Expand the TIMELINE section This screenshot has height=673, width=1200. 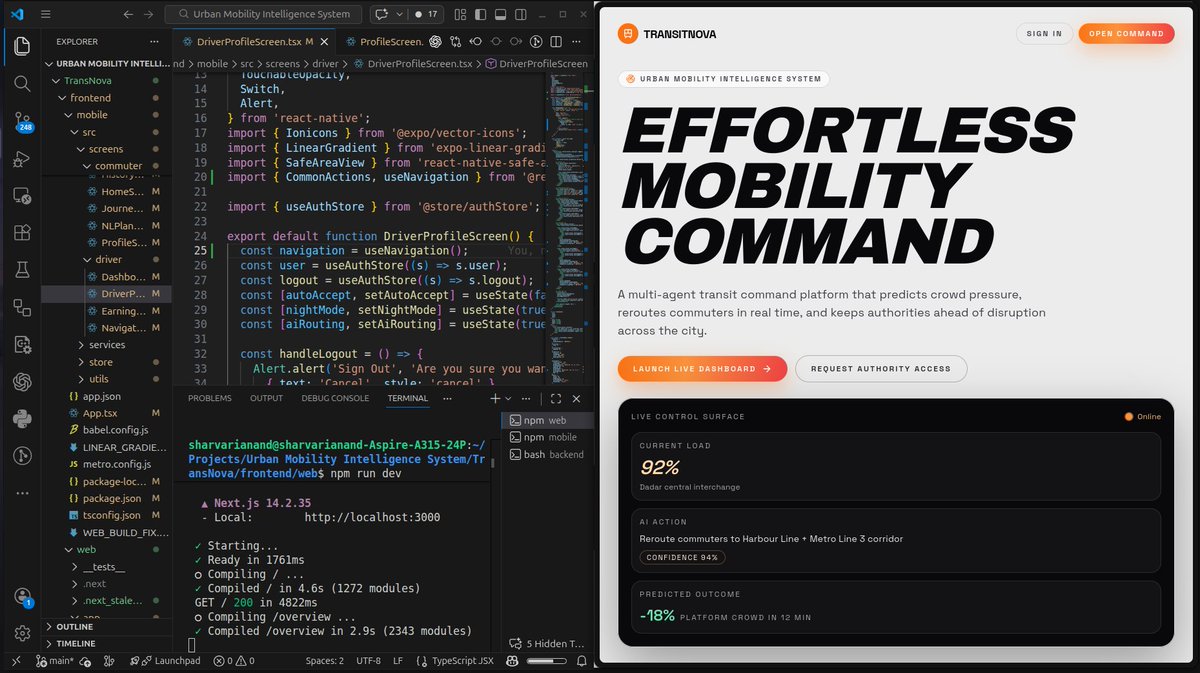106,644
